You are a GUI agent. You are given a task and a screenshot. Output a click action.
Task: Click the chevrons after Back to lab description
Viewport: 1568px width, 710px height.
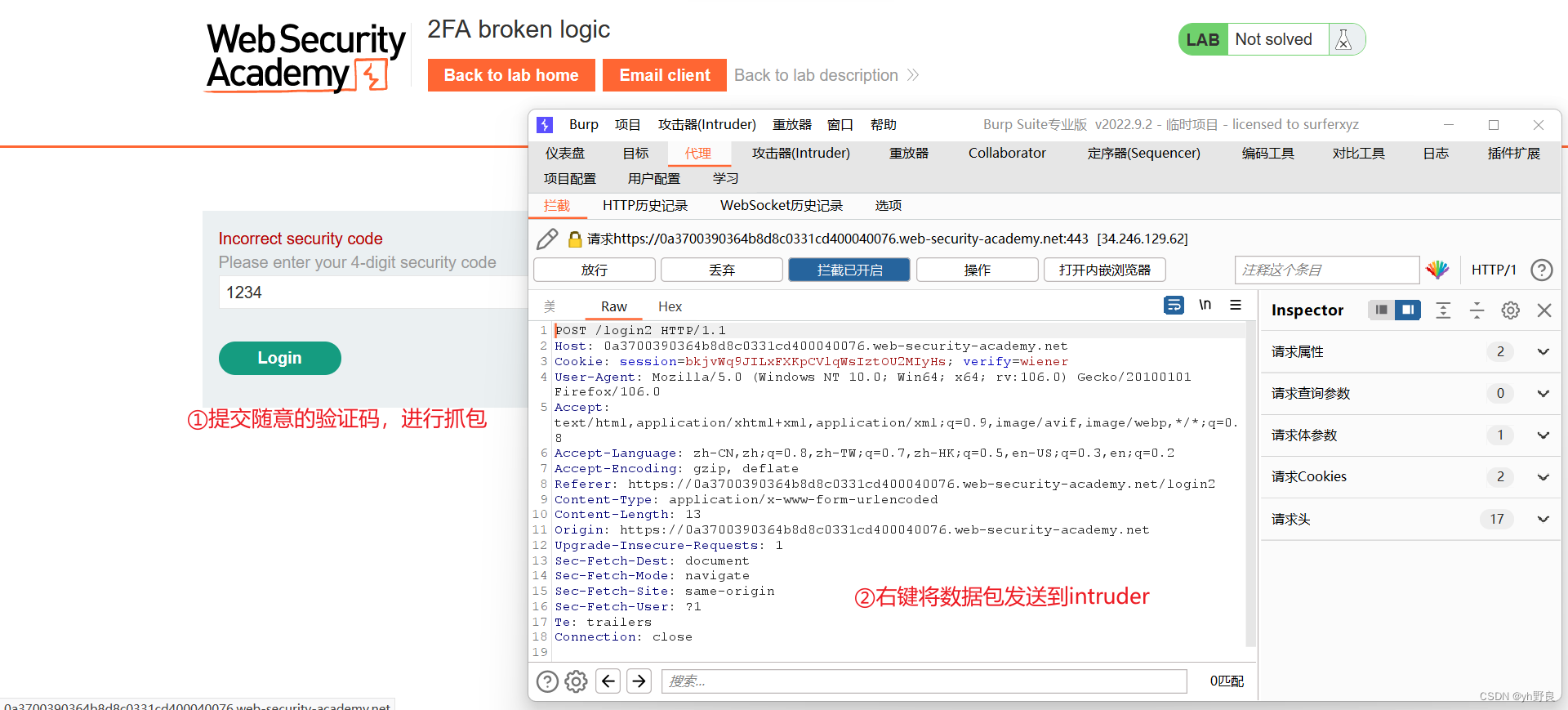click(x=913, y=75)
